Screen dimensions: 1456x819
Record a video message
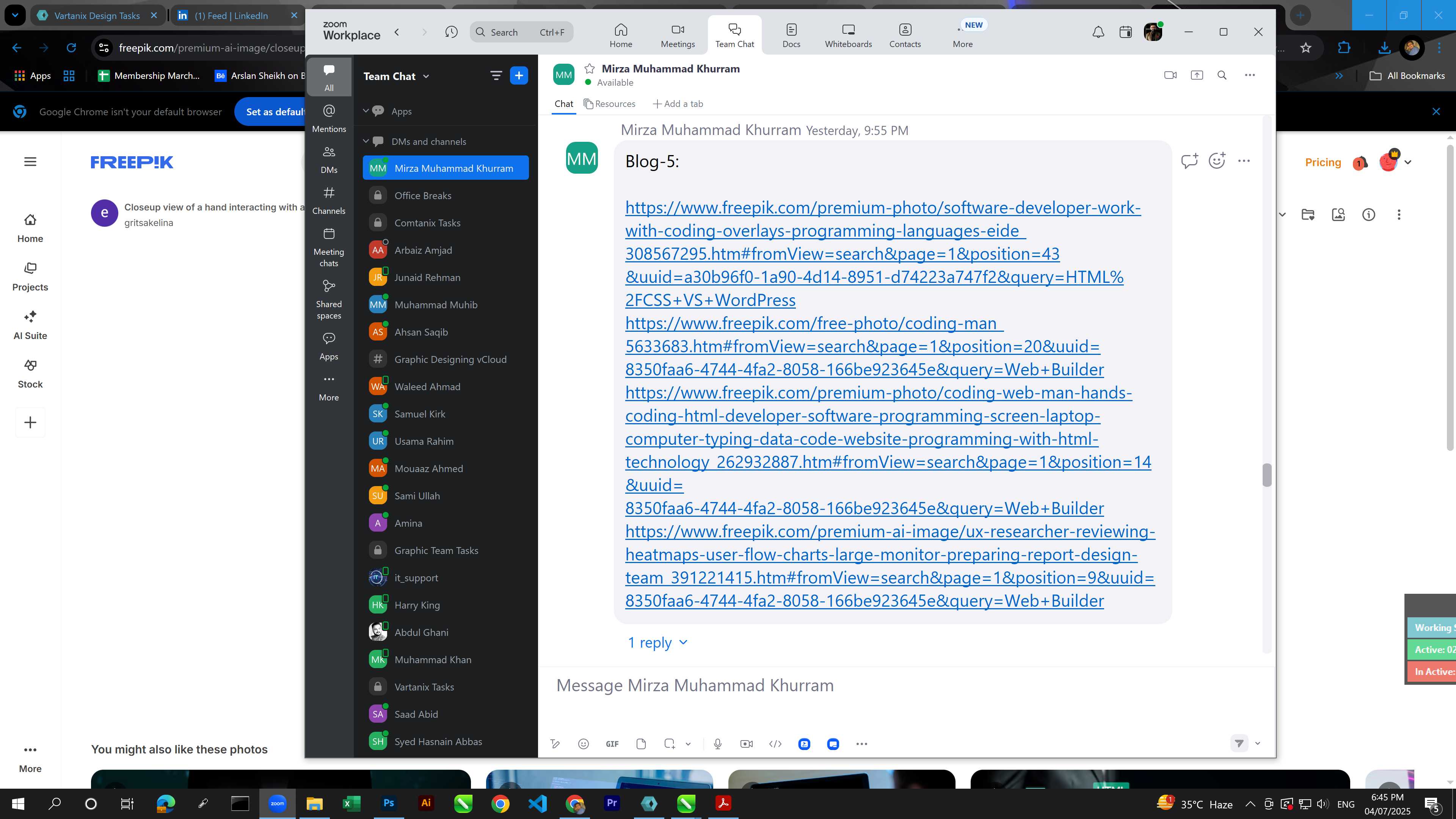[x=746, y=744]
